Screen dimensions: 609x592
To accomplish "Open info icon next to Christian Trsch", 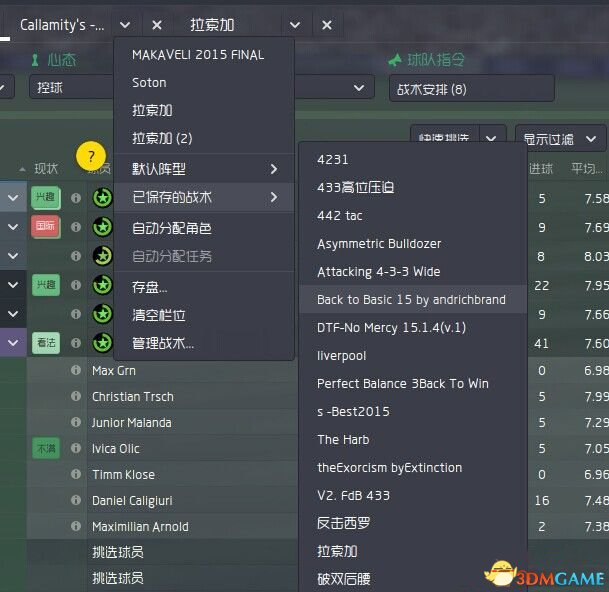I will tap(76, 396).
